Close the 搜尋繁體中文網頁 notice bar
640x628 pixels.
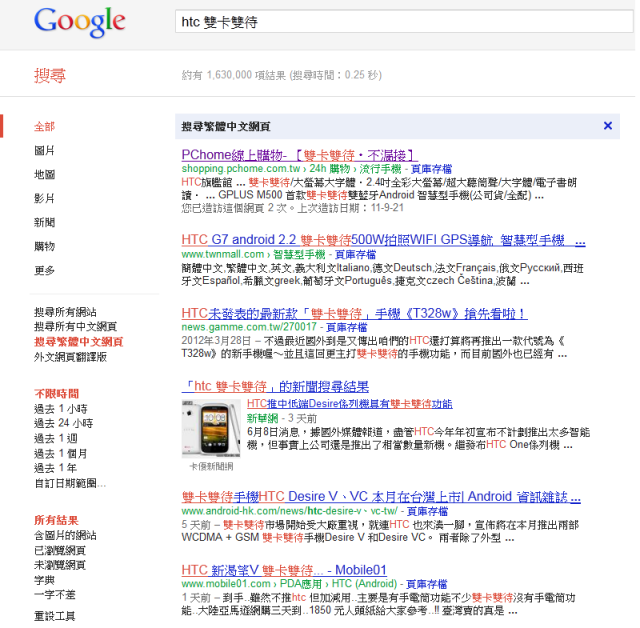tap(607, 126)
